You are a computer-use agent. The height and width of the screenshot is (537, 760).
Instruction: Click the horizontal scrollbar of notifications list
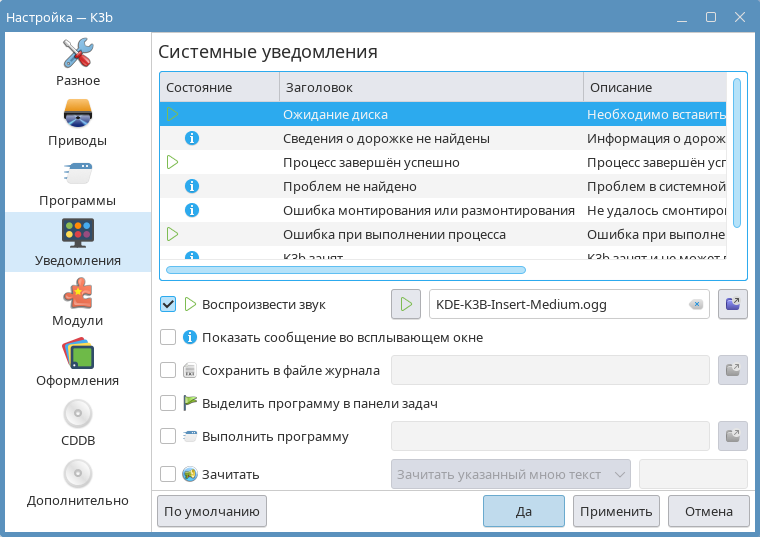tap(345, 269)
